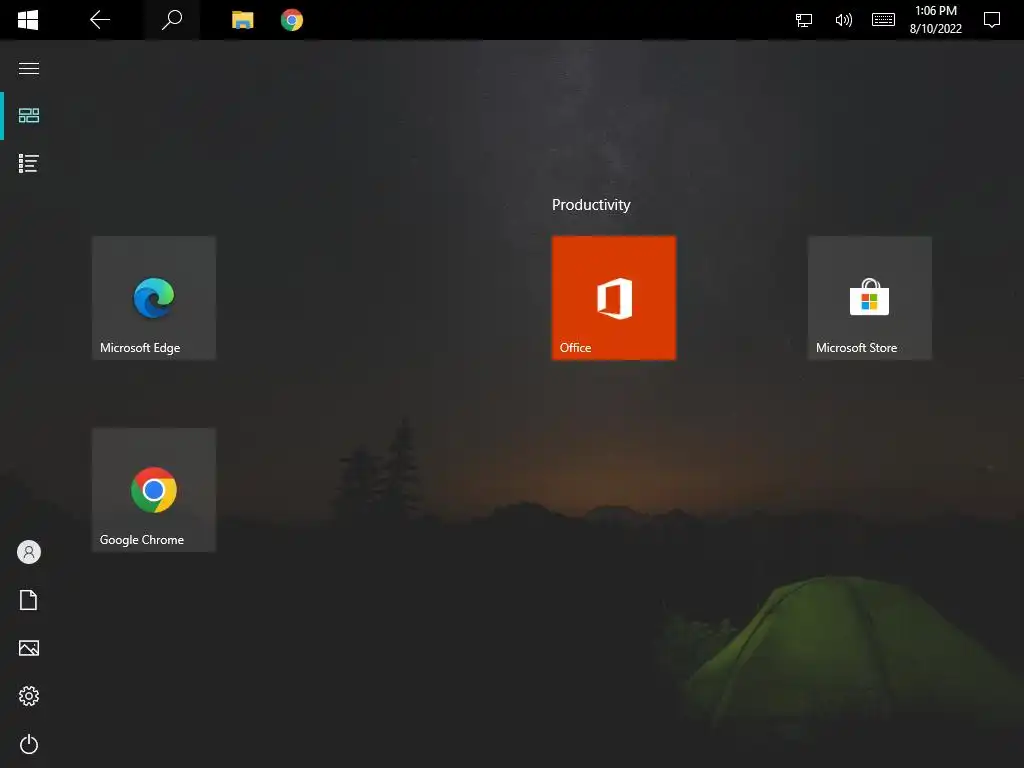Image resolution: width=1024 pixels, height=768 pixels.
Task: Open the orange Office tile
Action: tap(614, 298)
